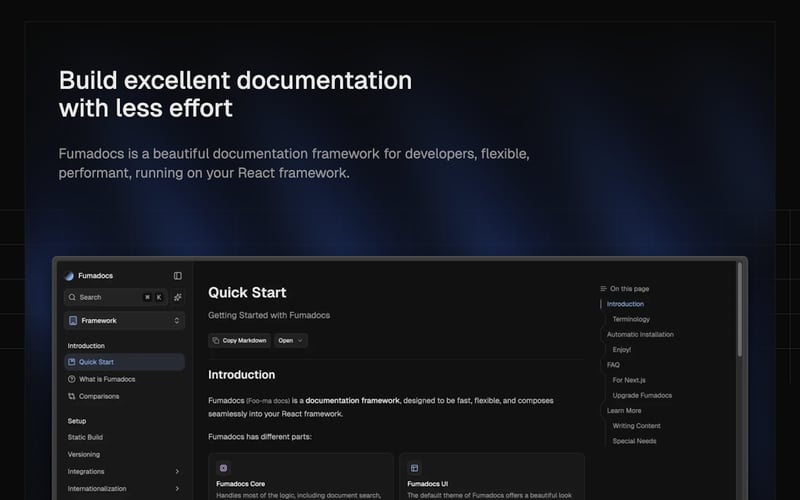Jump to Introduction in page outline
Screen dimensions: 800x500
625,304
